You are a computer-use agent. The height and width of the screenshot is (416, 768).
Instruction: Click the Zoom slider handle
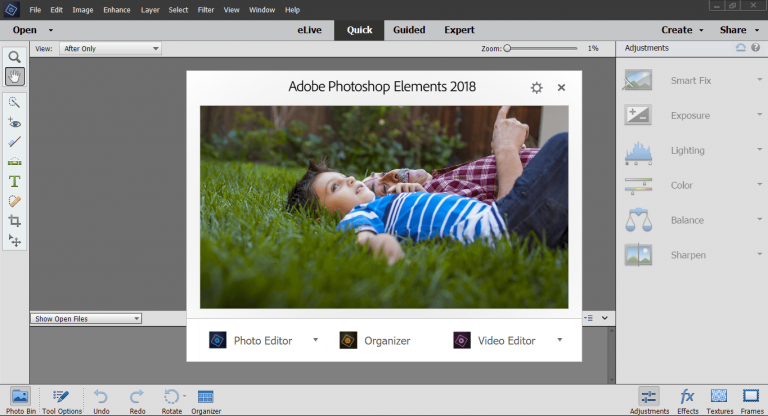tap(507, 49)
